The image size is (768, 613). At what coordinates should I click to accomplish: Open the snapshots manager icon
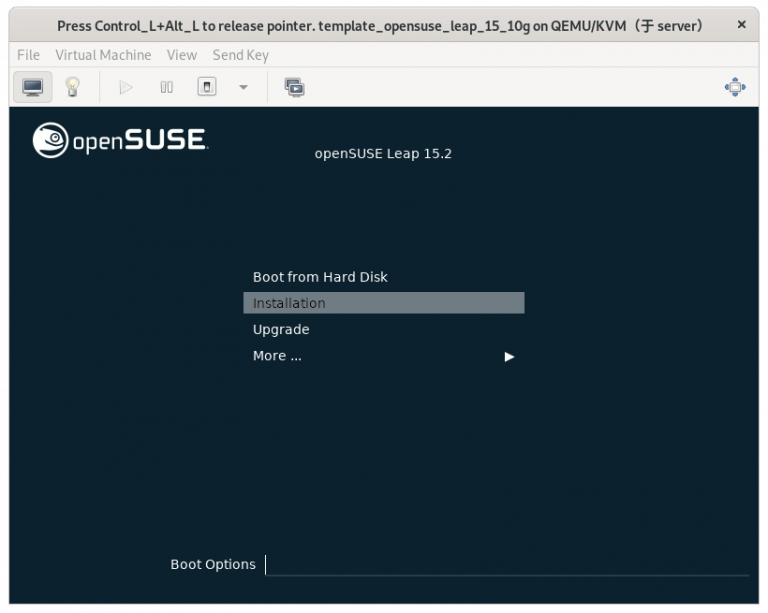tap(294, 88)
